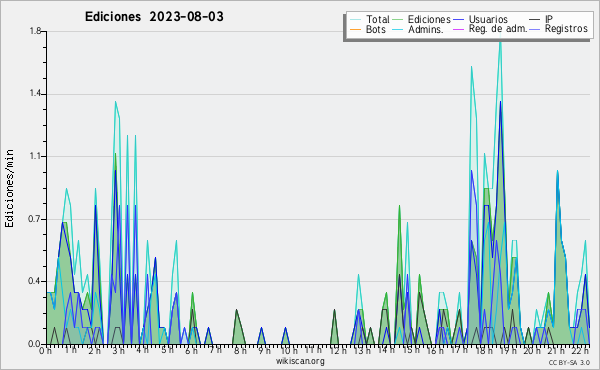600x370 pixels.
Task: Click the 'CC BY-SA 3.0' license text
Action: [569, 362]
